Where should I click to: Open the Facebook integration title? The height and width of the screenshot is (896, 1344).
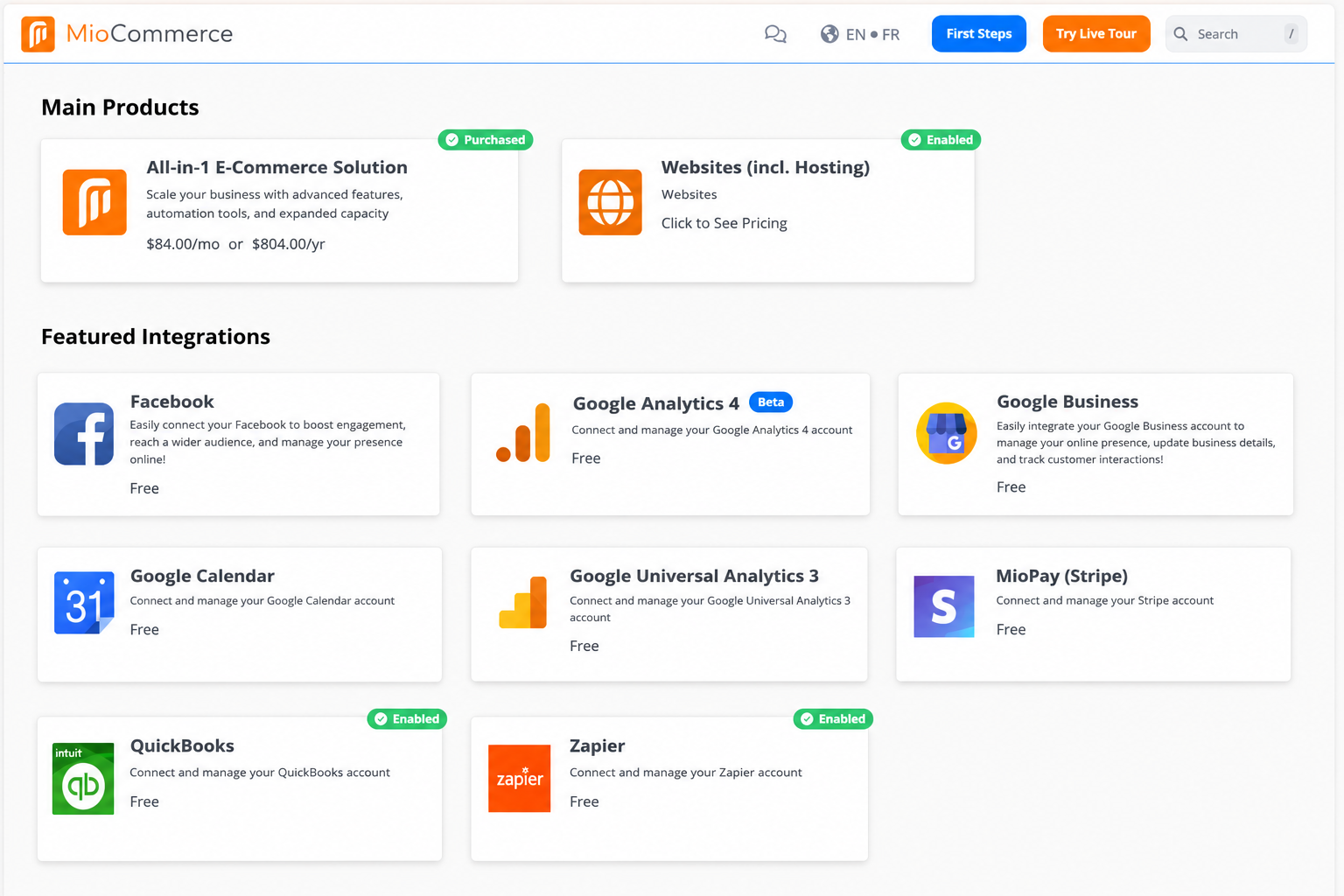pos(172,402)
